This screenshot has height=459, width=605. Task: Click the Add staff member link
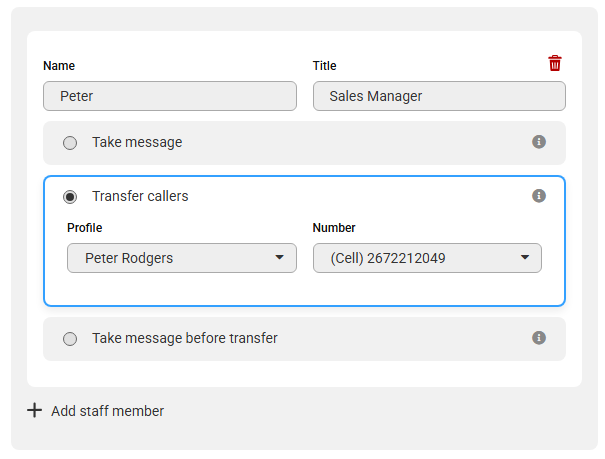point(107,411)
